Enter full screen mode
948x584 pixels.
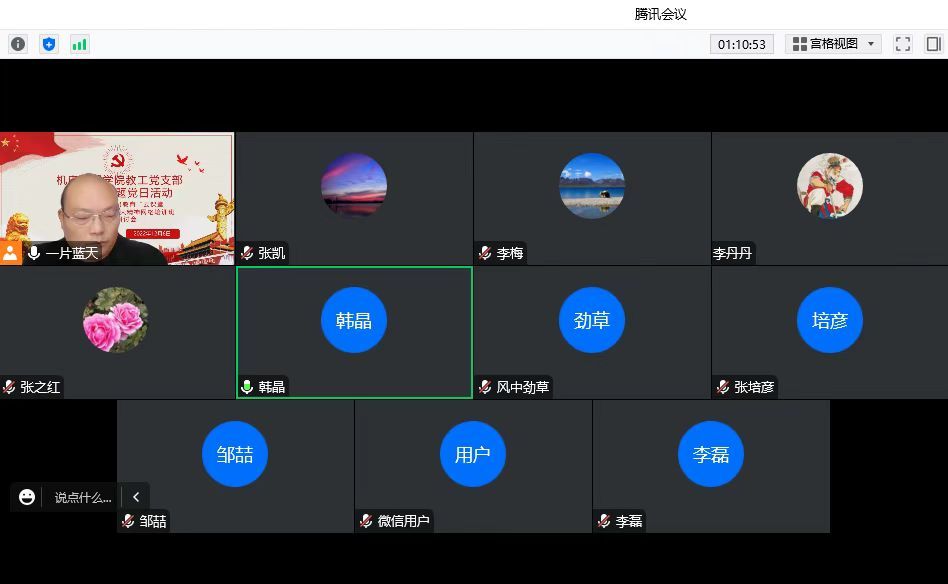(903, 44)
